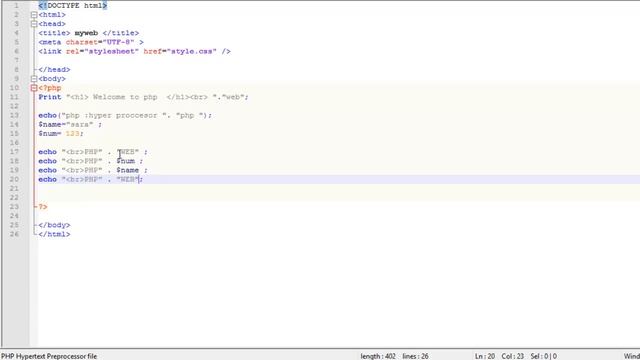This screenshot has height=360, width=640.
Task: Click the php closing tag ?>
Action: click(43, 207)
